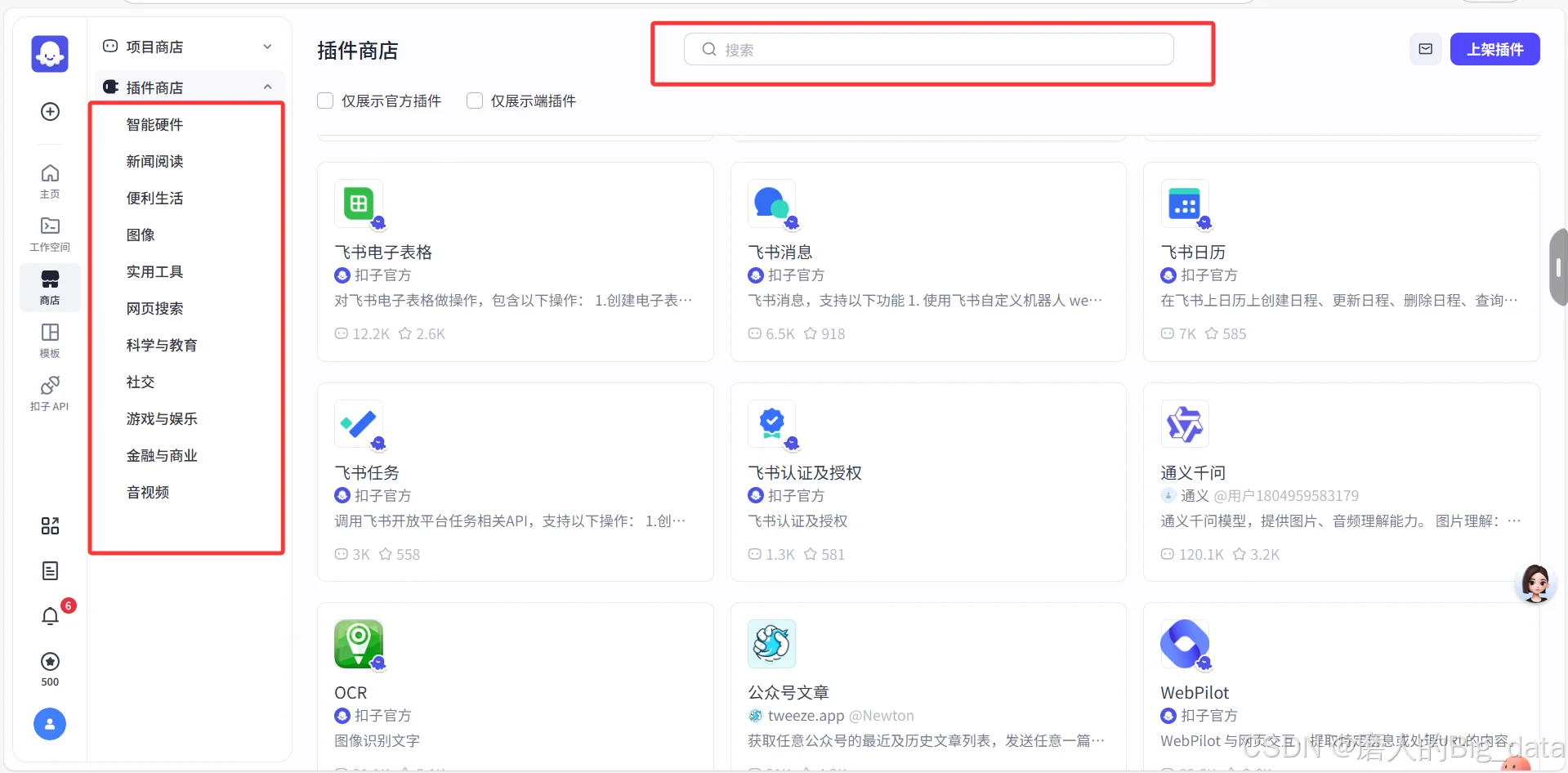Click the create plus icon in sidebar

[x=50, y=112]
